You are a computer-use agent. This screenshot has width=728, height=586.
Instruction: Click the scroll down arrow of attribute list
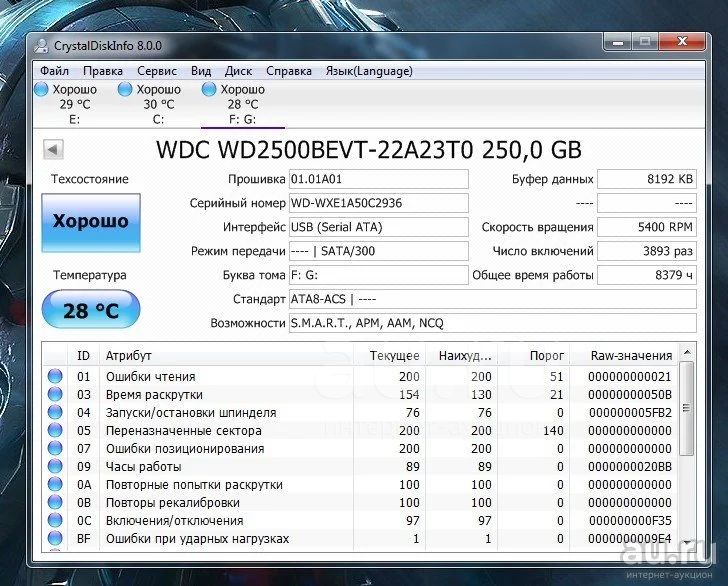[687, 542]
